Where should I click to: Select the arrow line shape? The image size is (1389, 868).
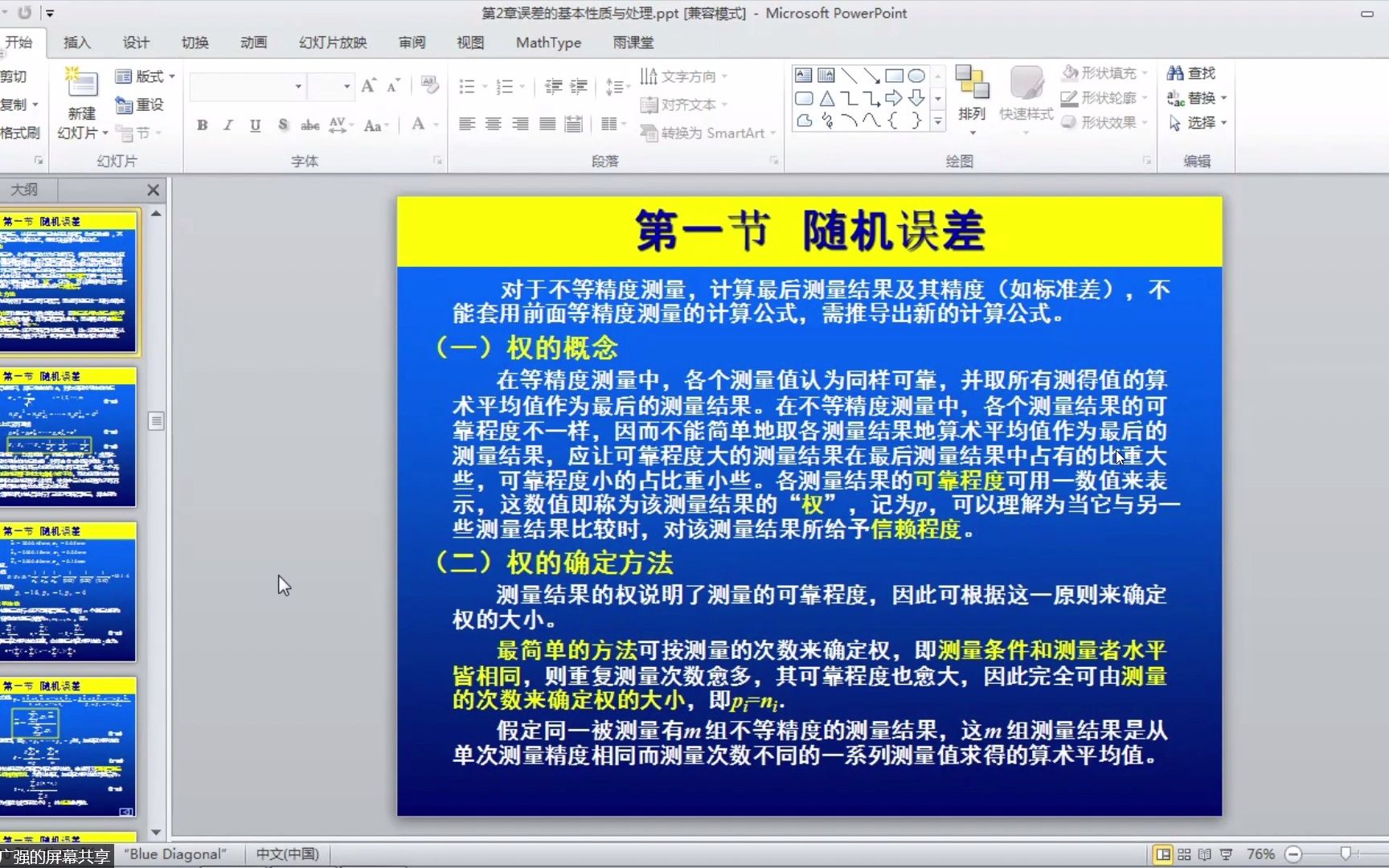coord(871,76)
